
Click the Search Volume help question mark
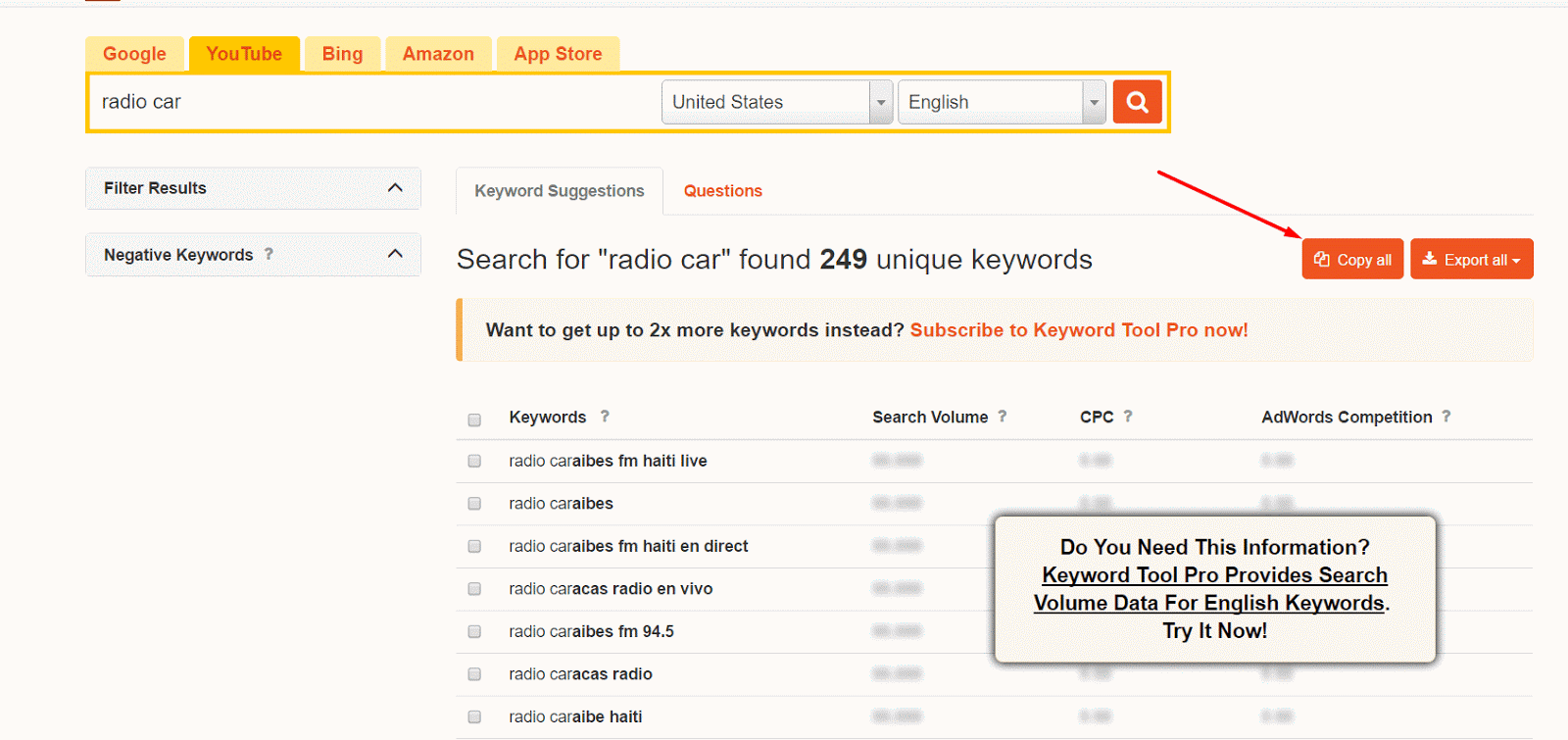[1002, 417]
